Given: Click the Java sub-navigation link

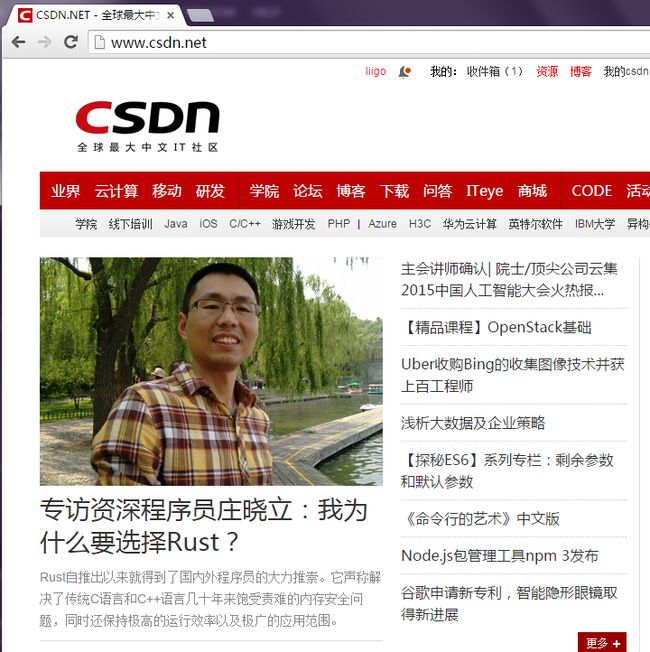Looking at the screenshot, I should tap(176, 224).
